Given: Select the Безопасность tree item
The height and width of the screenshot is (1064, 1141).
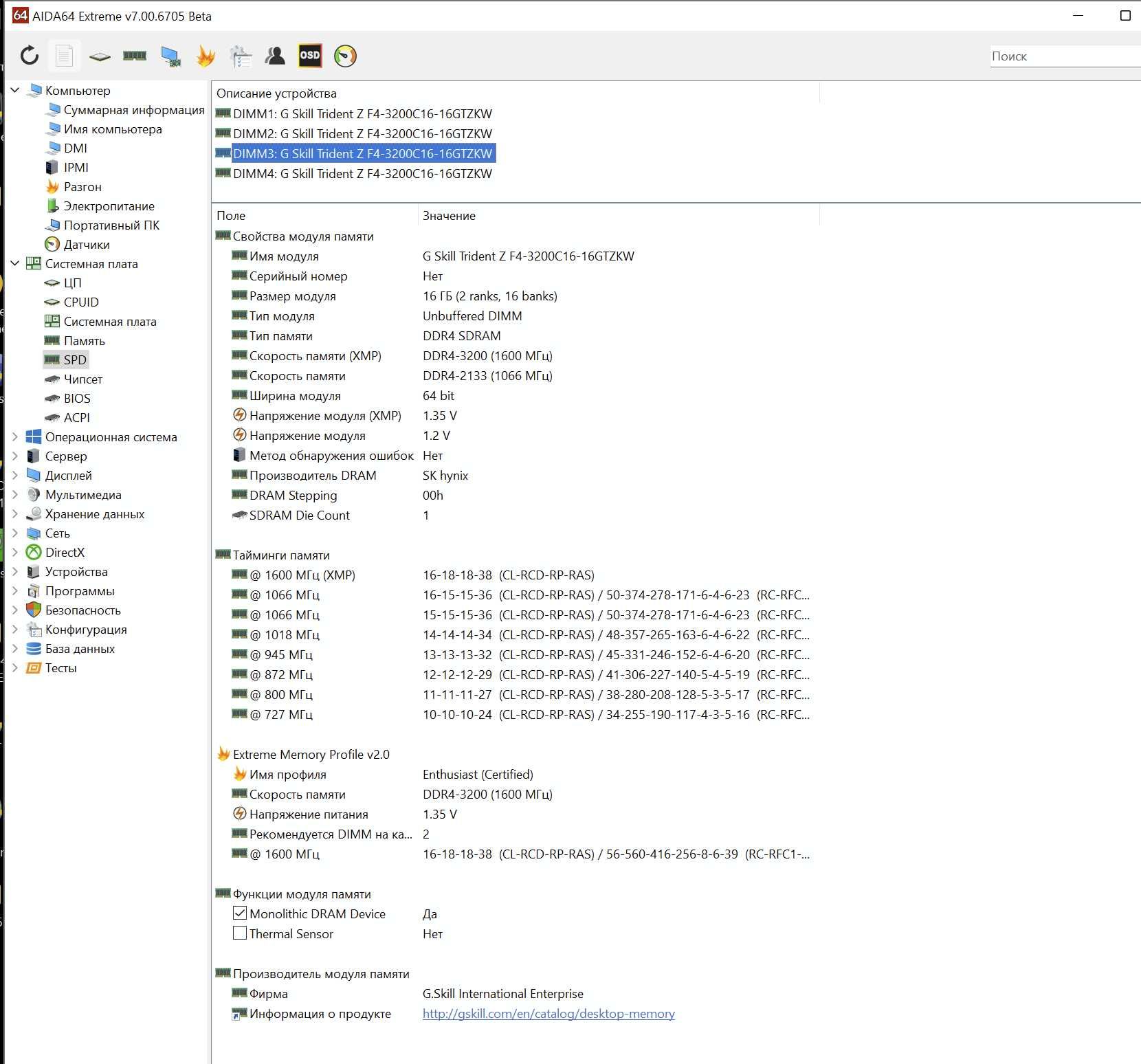Looking at the screenshot, I should click(74, 610).
